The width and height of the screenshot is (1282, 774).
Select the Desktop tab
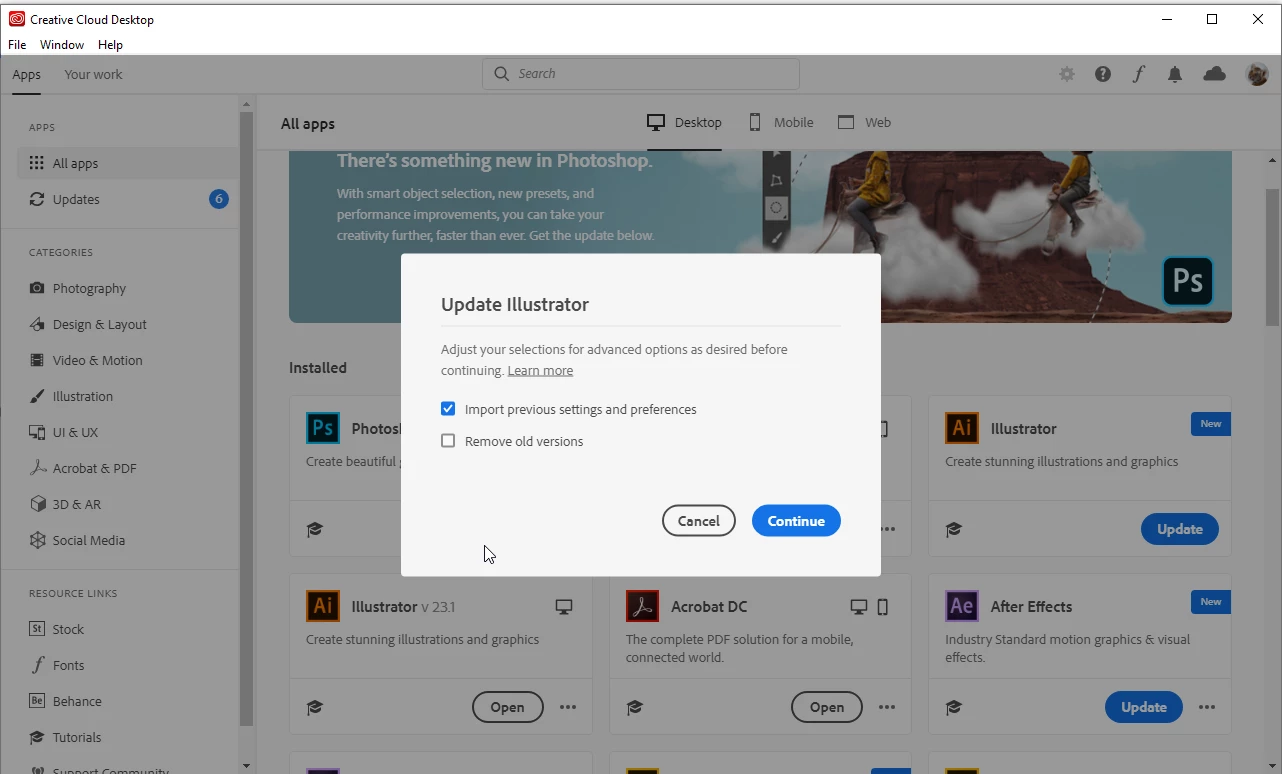click(685, 123)
